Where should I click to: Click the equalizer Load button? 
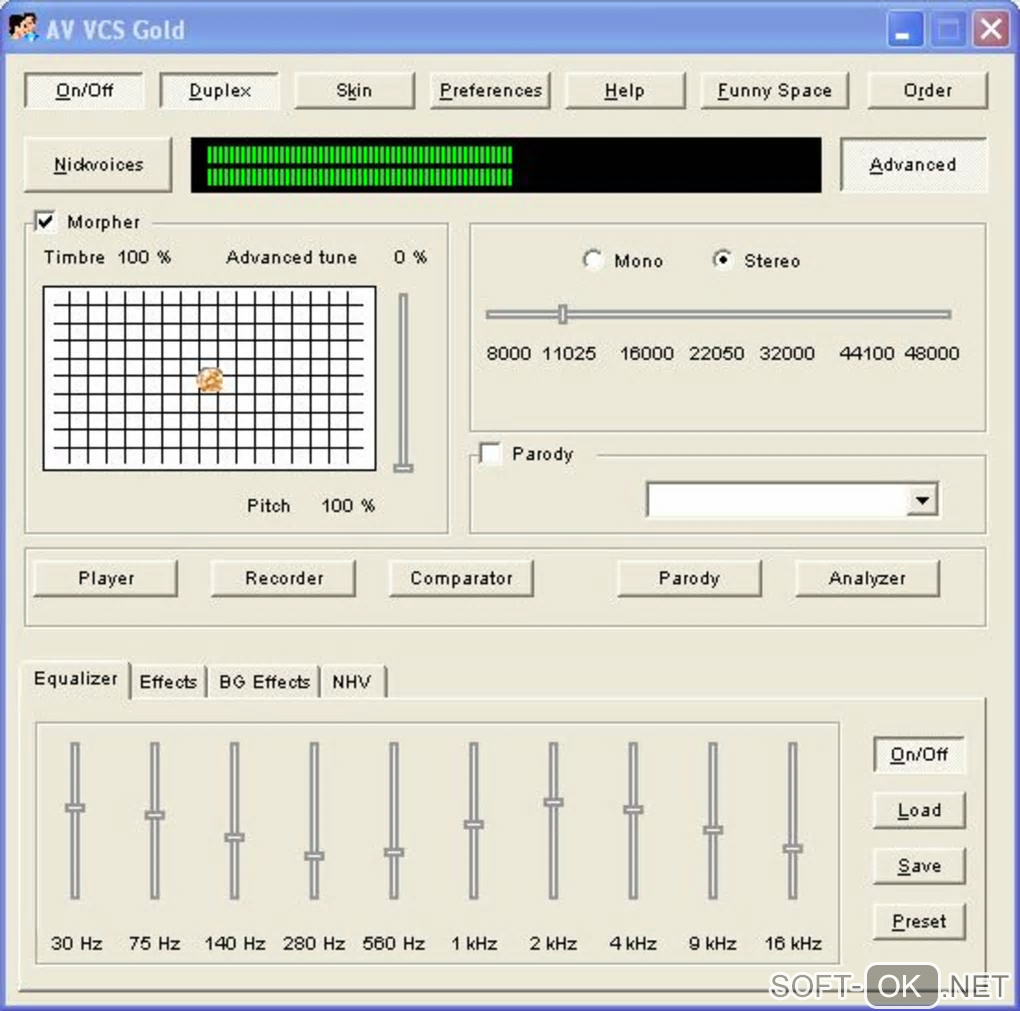(x=919, y=811)
